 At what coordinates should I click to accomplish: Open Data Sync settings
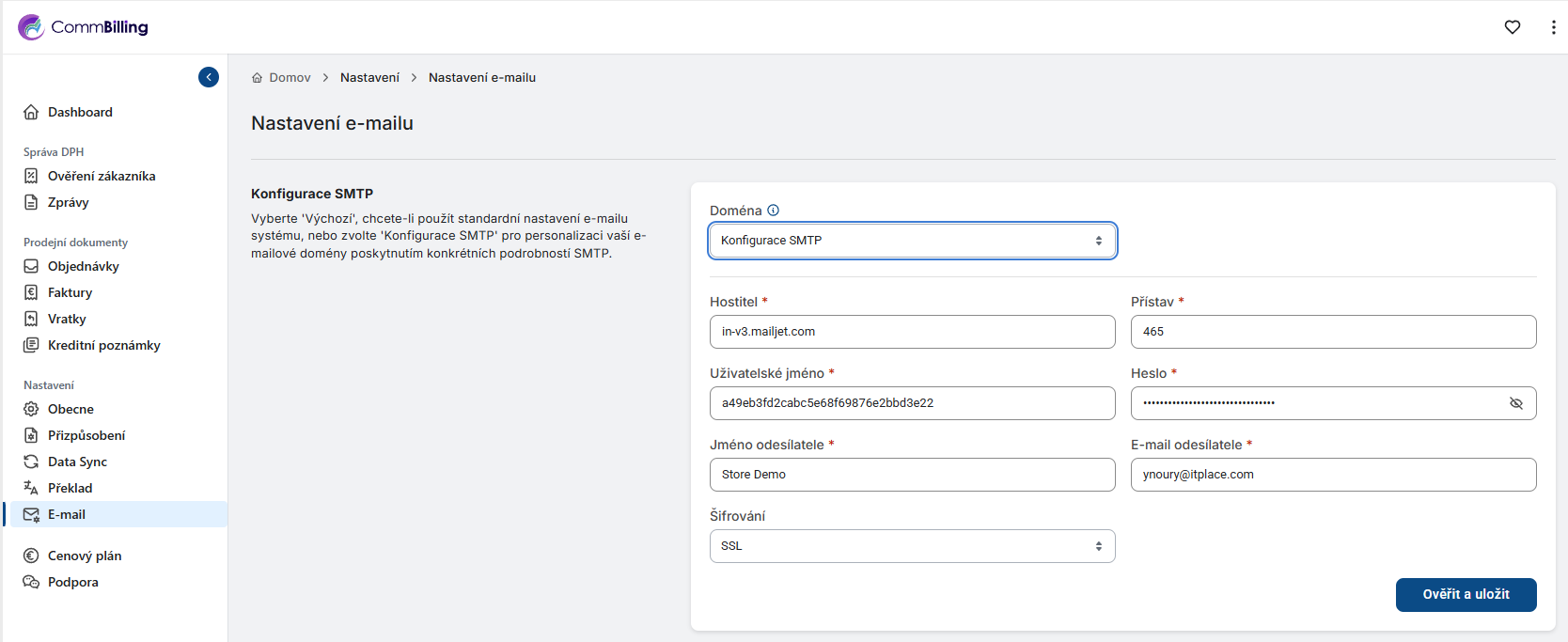(77, 462)
